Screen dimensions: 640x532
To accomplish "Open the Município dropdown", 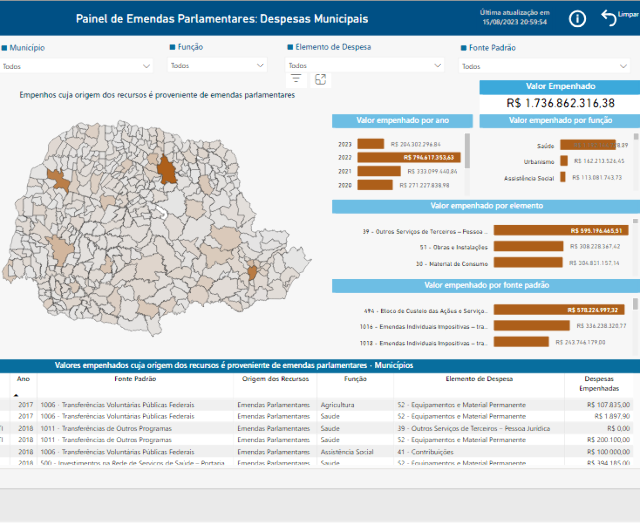I will pos(76,66).
